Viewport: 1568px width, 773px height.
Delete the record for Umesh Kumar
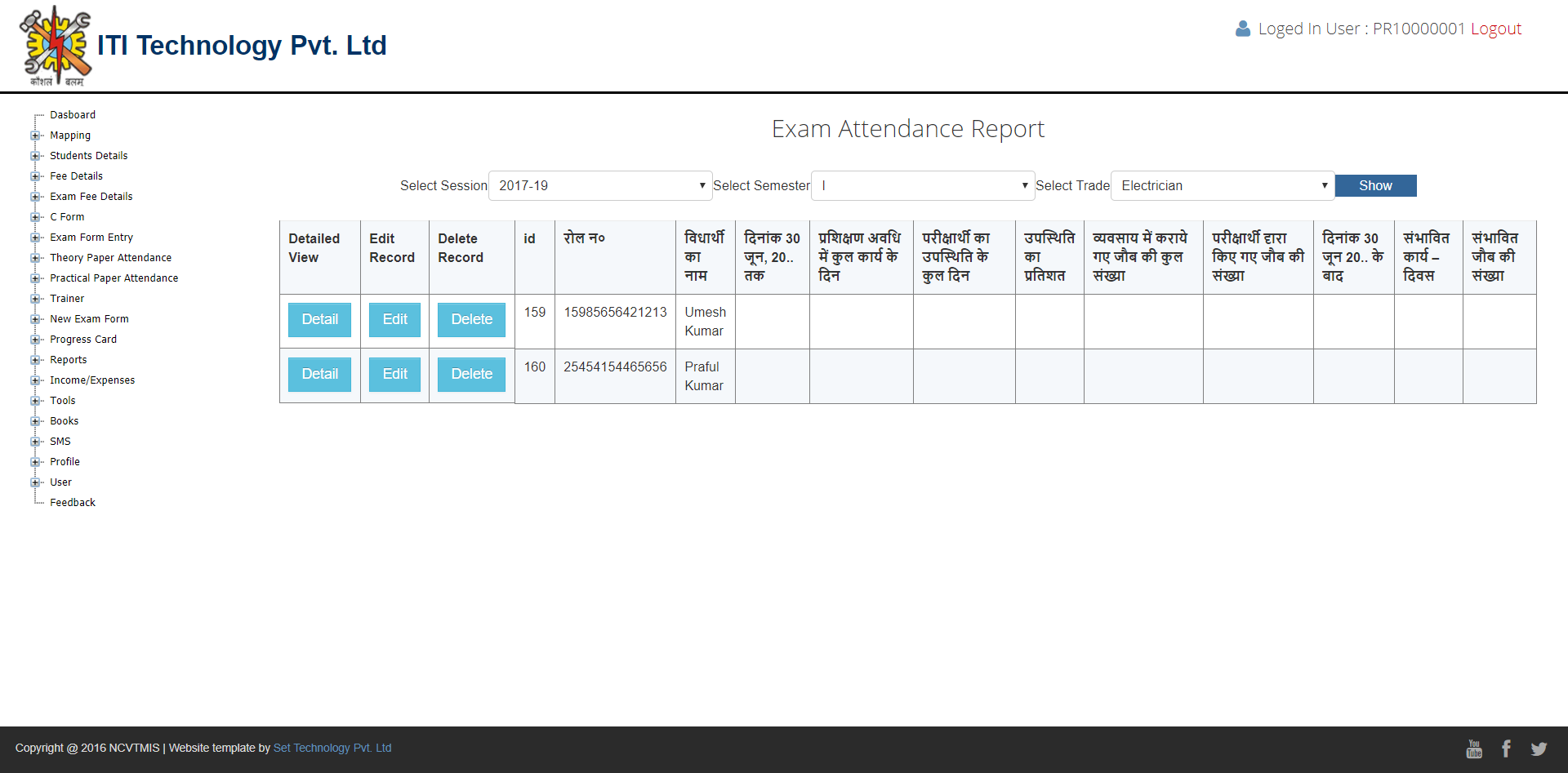click(471, 319)
